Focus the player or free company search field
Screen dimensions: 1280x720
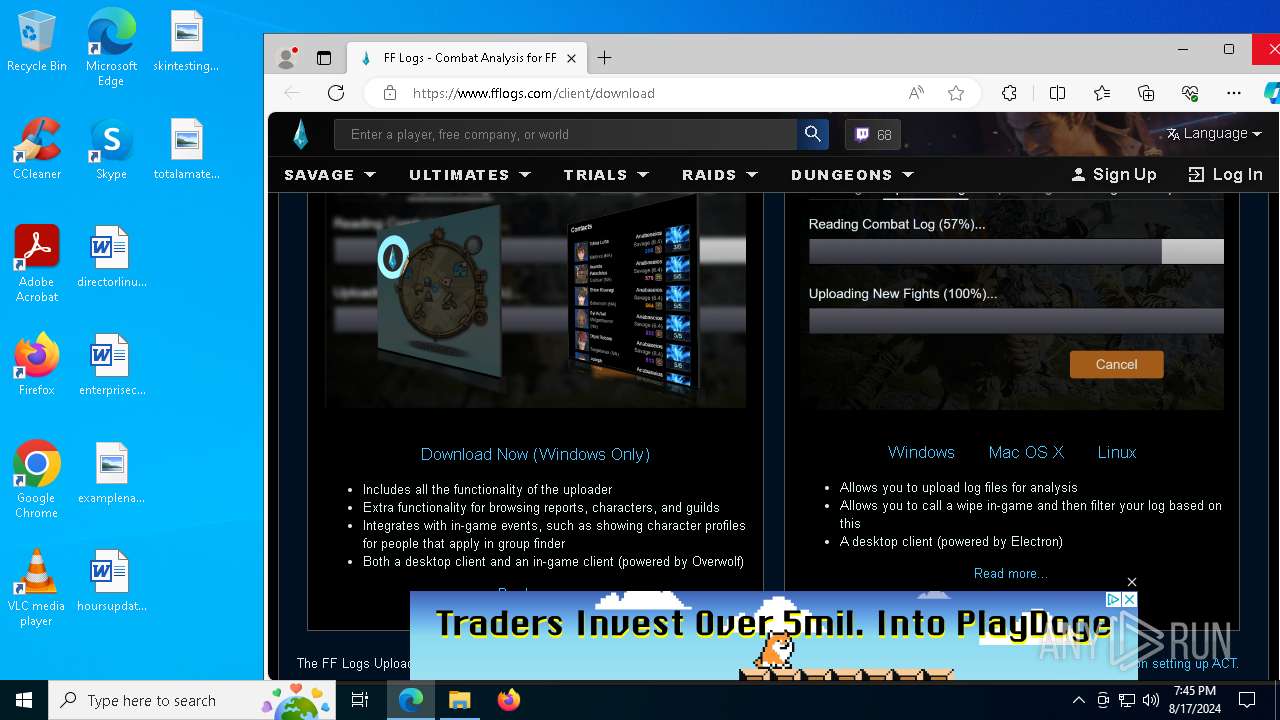click(x=565, y=134)
